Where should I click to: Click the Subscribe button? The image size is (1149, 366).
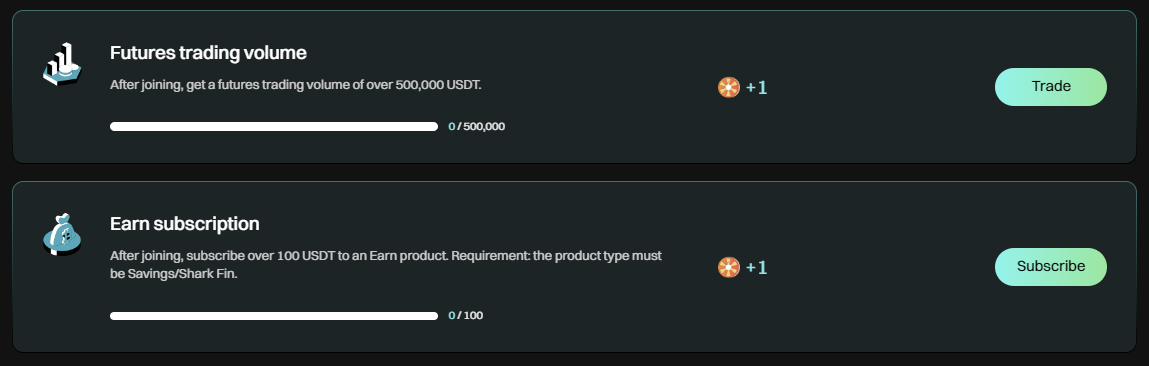click(x=1051, y=266)
